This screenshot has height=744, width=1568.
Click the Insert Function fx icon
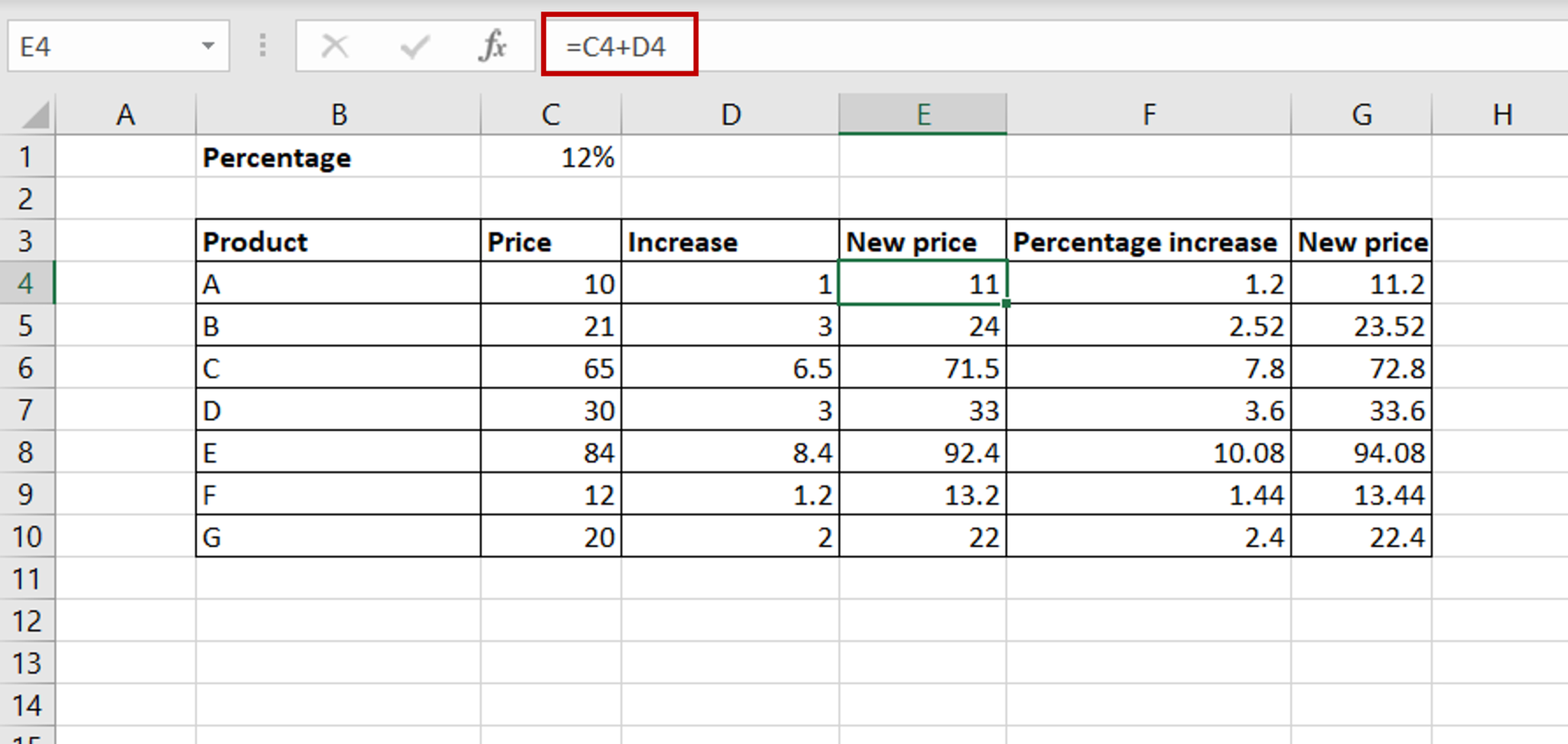(493, 46)
